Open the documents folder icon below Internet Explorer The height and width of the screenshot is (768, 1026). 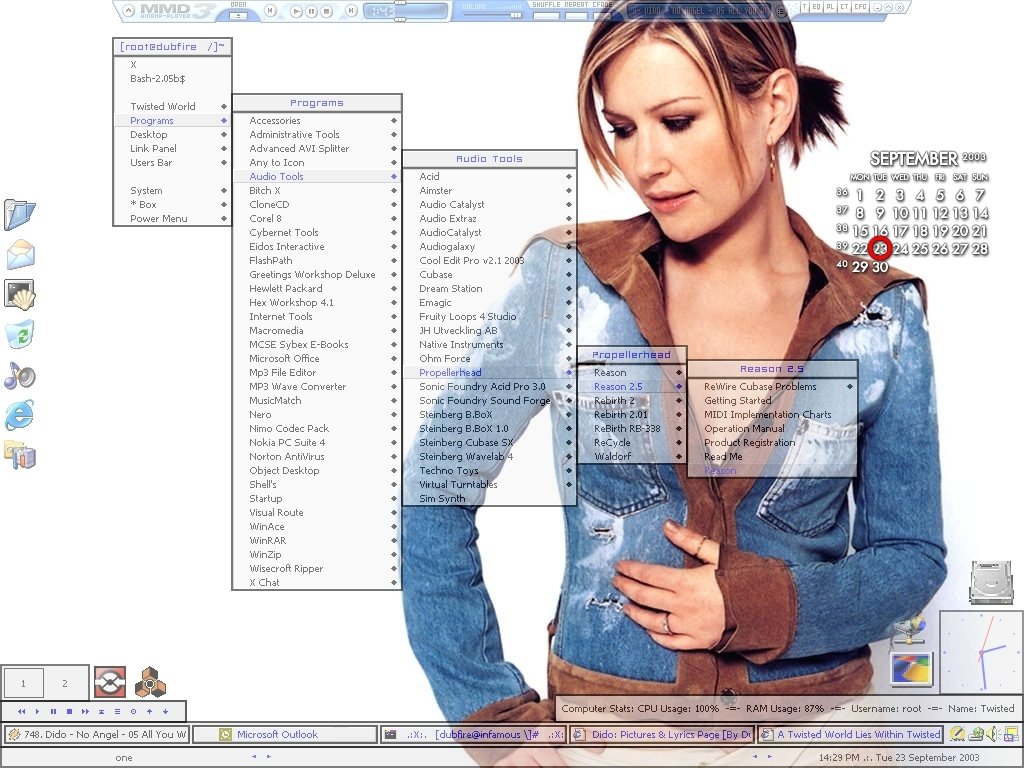[x=20, y=455]
